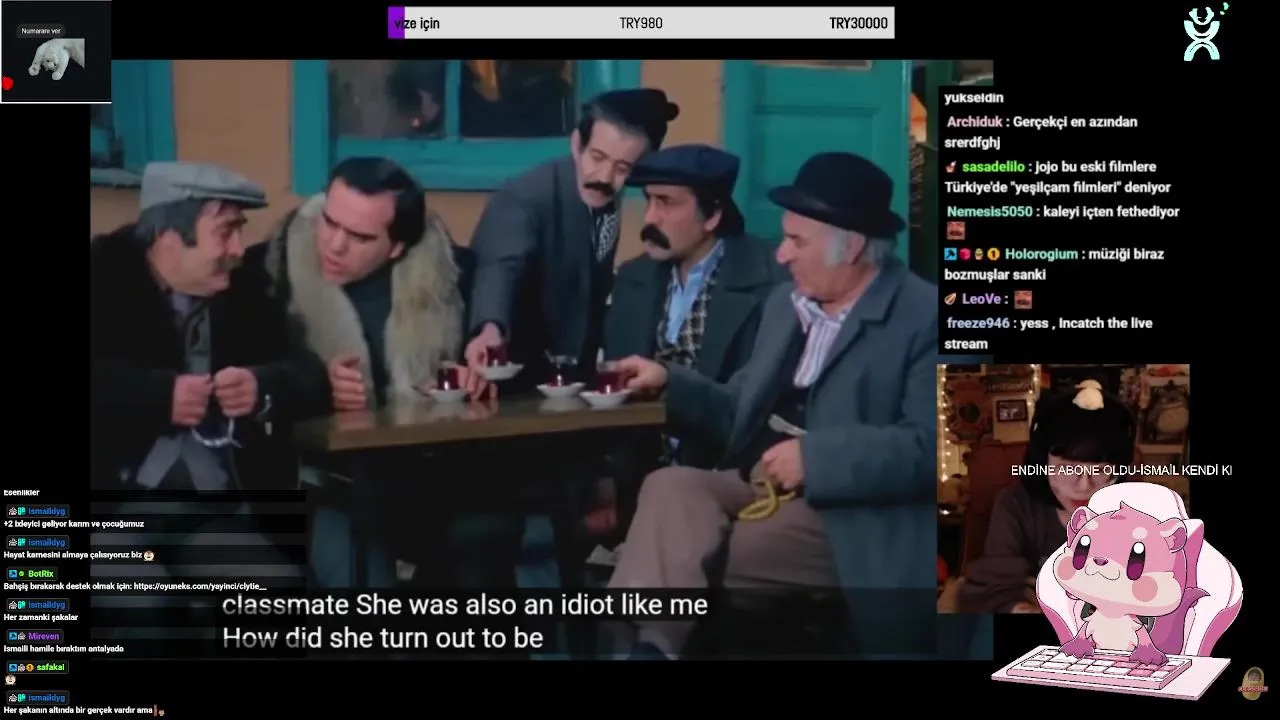Click the yellow number-one badge before Holorogium
The height and width of the screenshot is (720, 1280).
[x=993, y=254]
